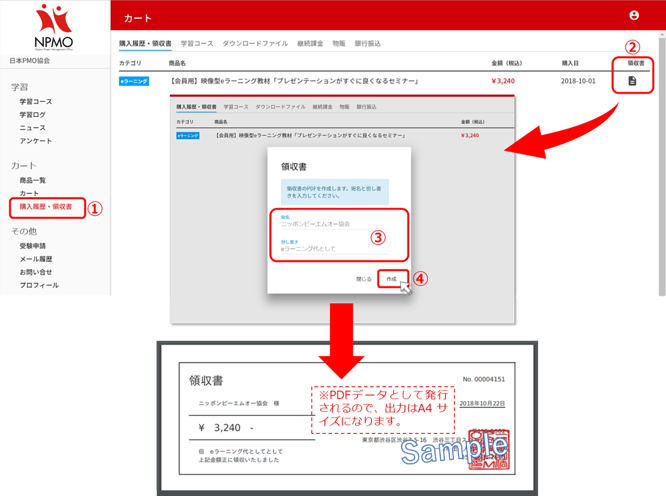The height and width of the screenshot is (496, 666).
Task: Open アンケート in the sidebar
Action: [36, 141]
